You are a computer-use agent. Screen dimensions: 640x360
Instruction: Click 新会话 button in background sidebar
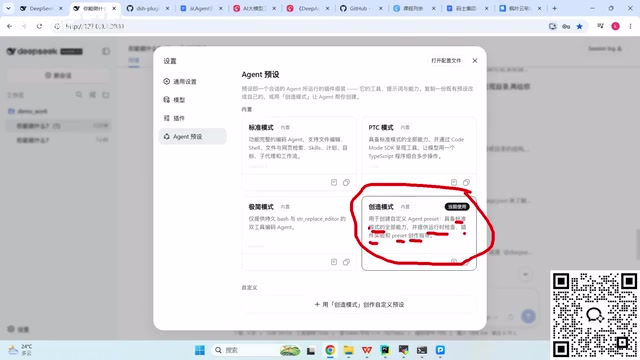click(58, 76)
